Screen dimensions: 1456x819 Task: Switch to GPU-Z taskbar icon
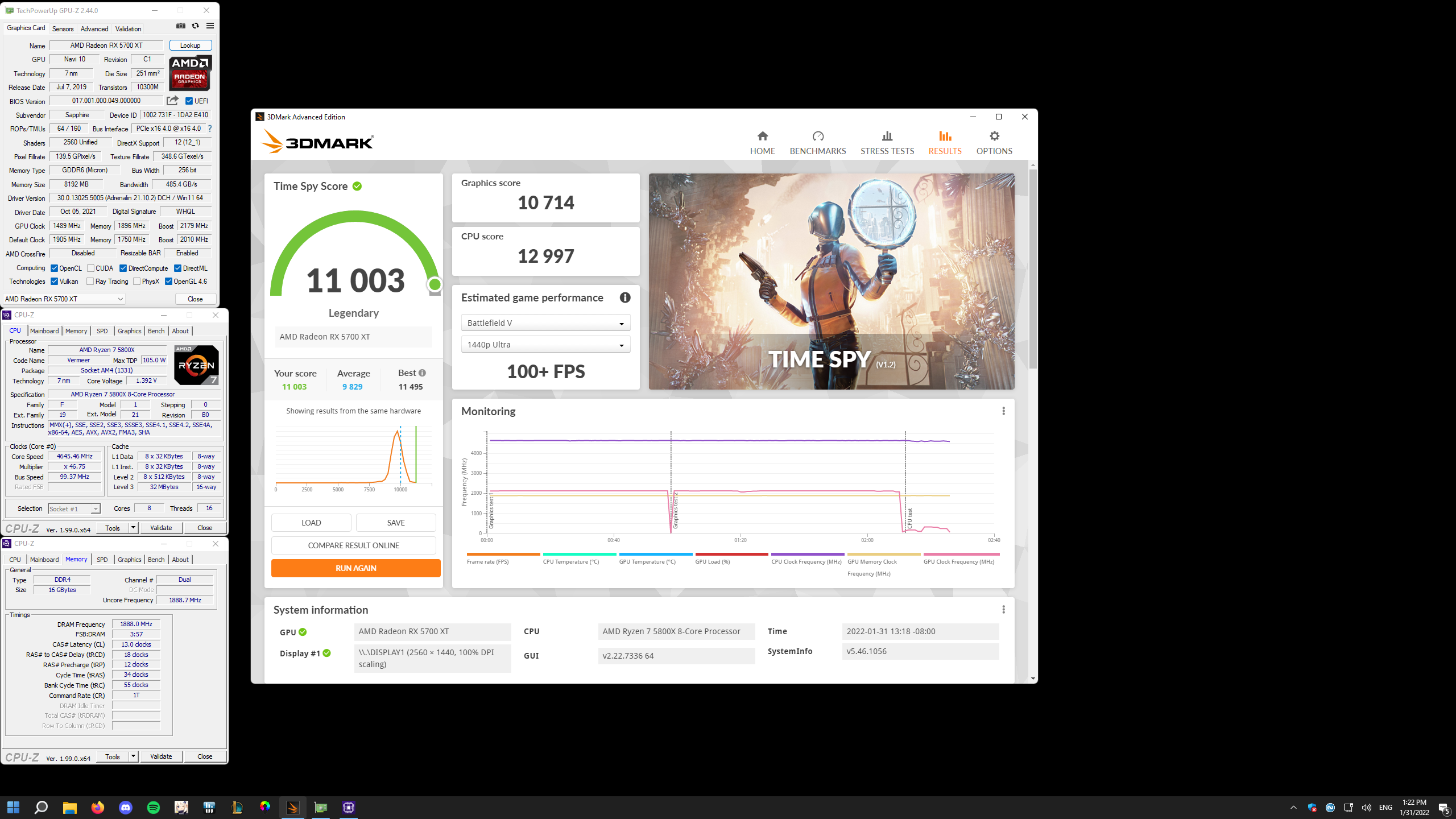(x=321, y=807)
